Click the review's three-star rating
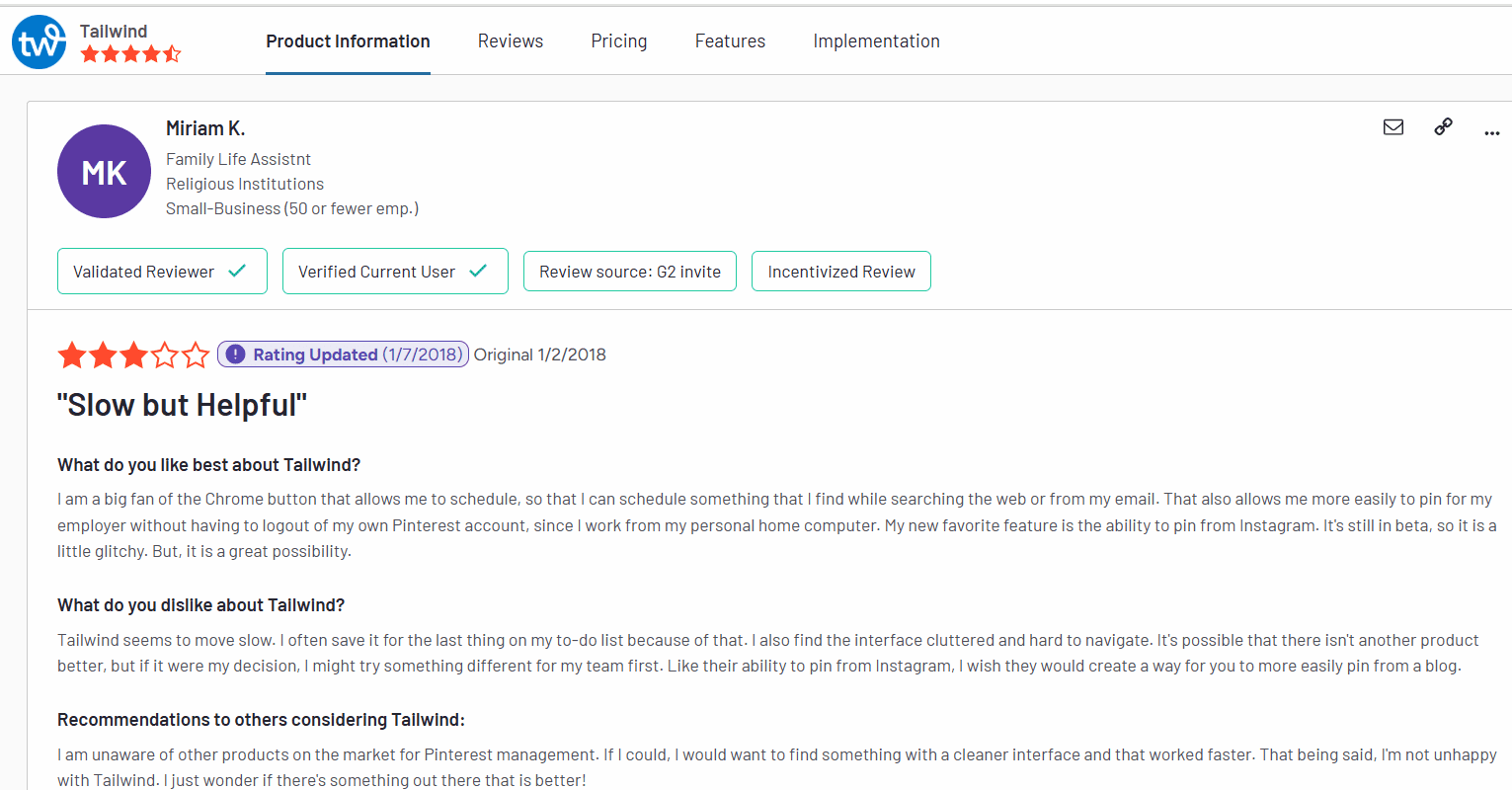Screen dimensions: 1512x790 click(x=133, y=355)
